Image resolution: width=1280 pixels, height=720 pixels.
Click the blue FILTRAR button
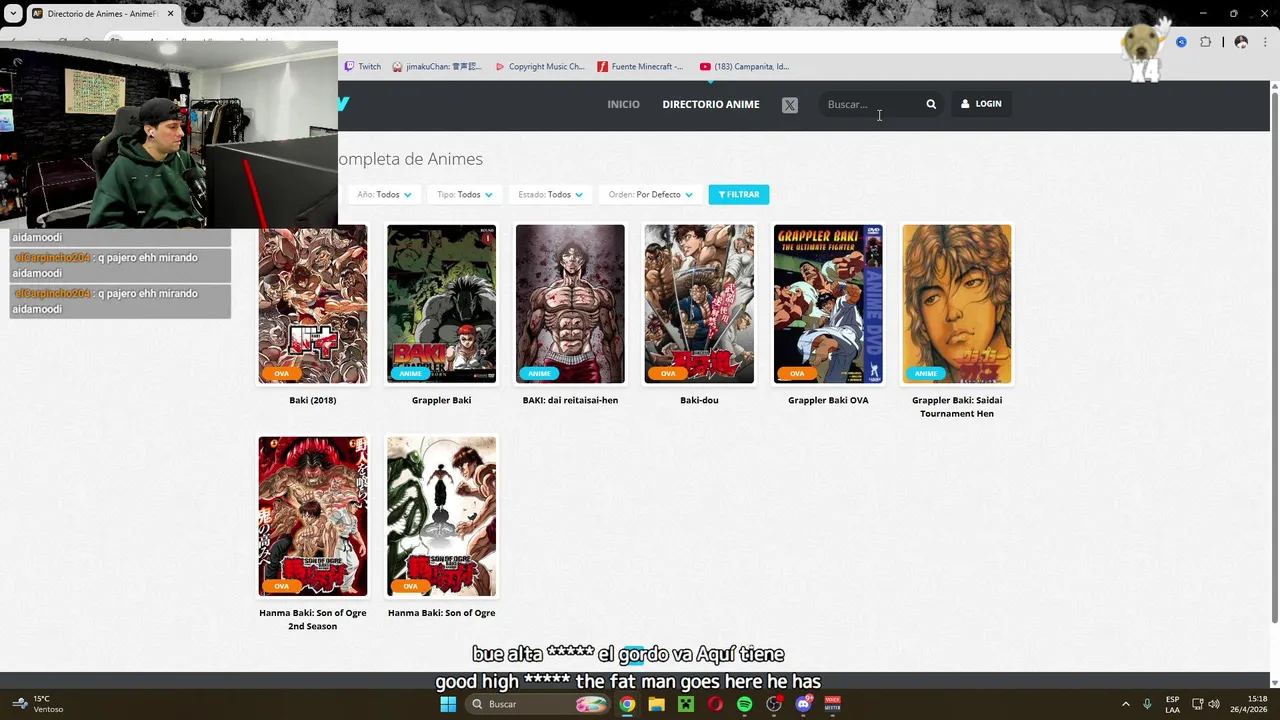click(739, 195)
